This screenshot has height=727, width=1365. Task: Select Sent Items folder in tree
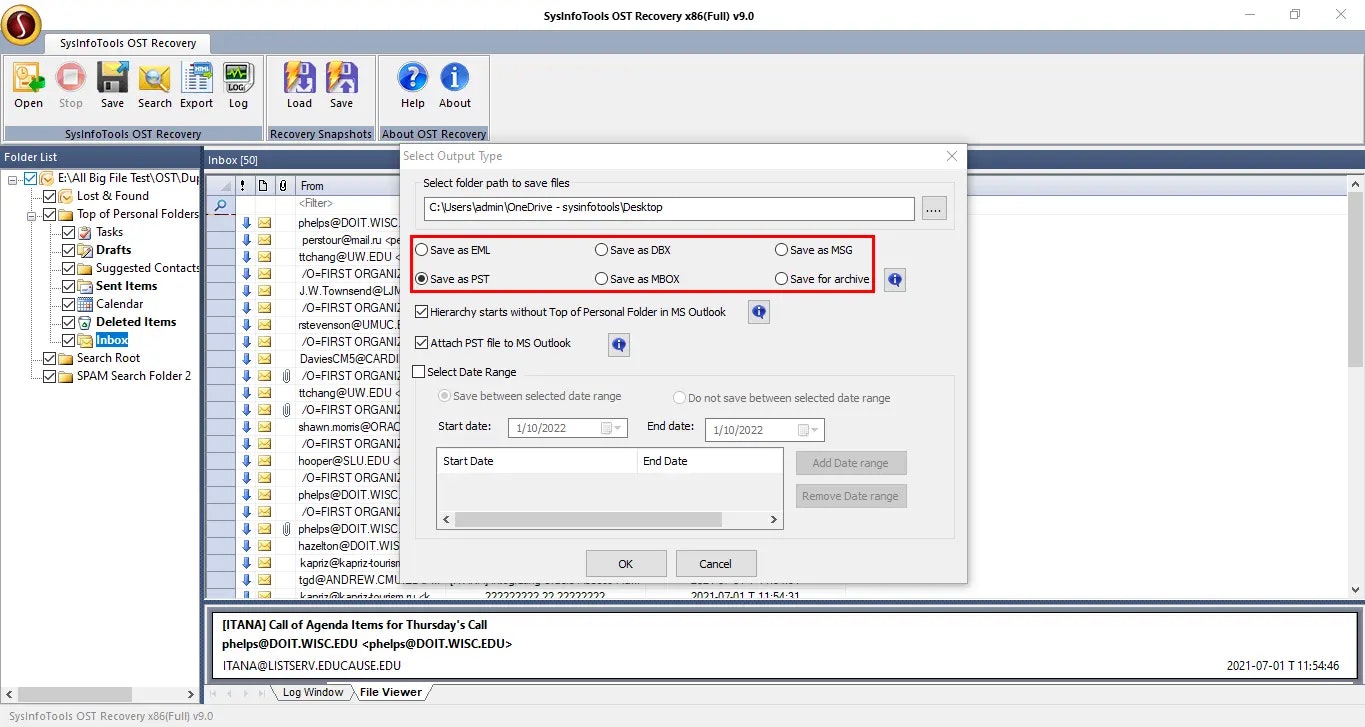pyautogui.click(x=126, y=286)
